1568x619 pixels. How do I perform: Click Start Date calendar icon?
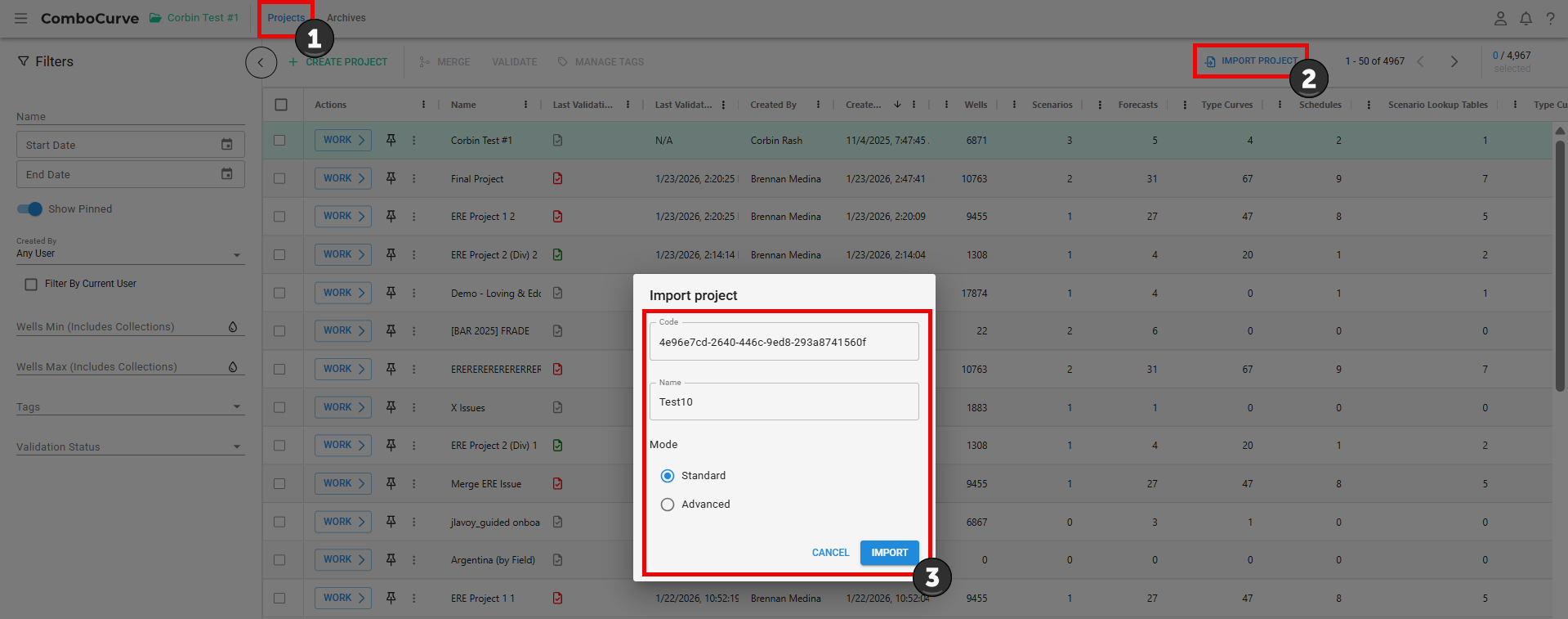227,145
